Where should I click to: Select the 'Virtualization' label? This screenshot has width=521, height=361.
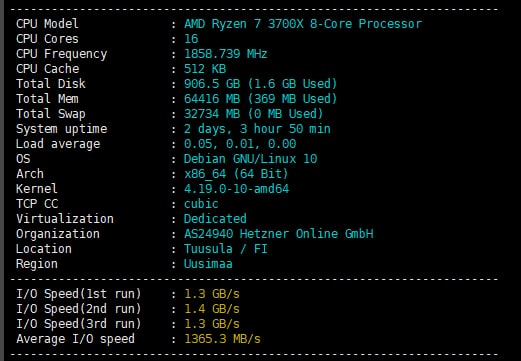tap(65, 219)
